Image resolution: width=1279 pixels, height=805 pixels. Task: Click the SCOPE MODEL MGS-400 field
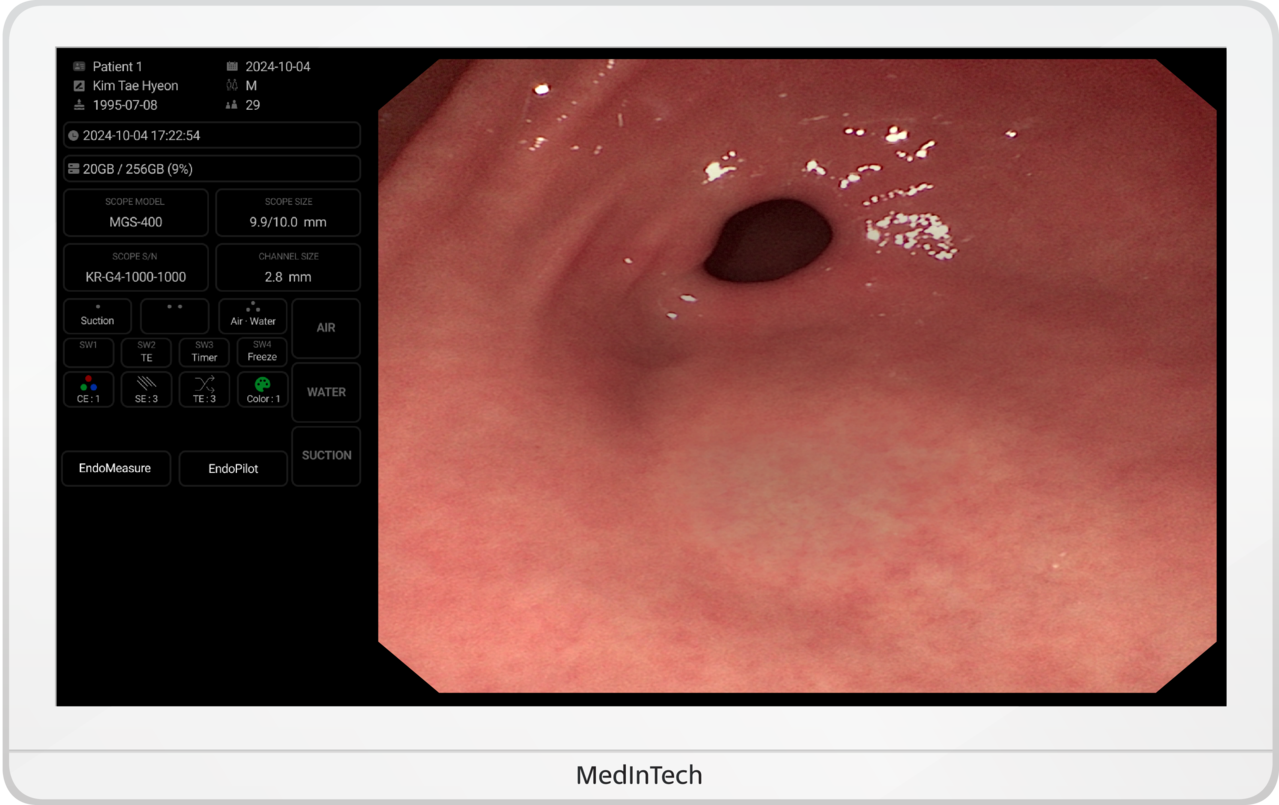tap(136, 213)
